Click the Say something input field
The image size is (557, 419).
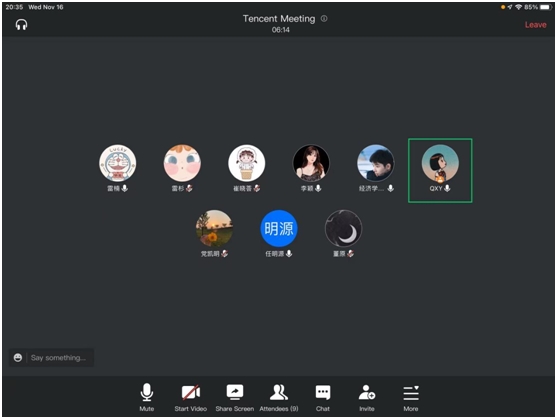(x=58, y=358)
